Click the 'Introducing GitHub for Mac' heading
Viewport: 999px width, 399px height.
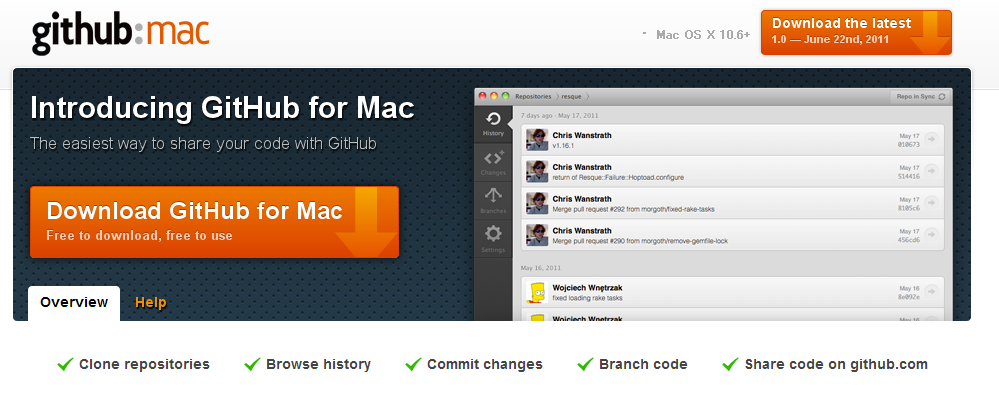[x=222, y=108]
